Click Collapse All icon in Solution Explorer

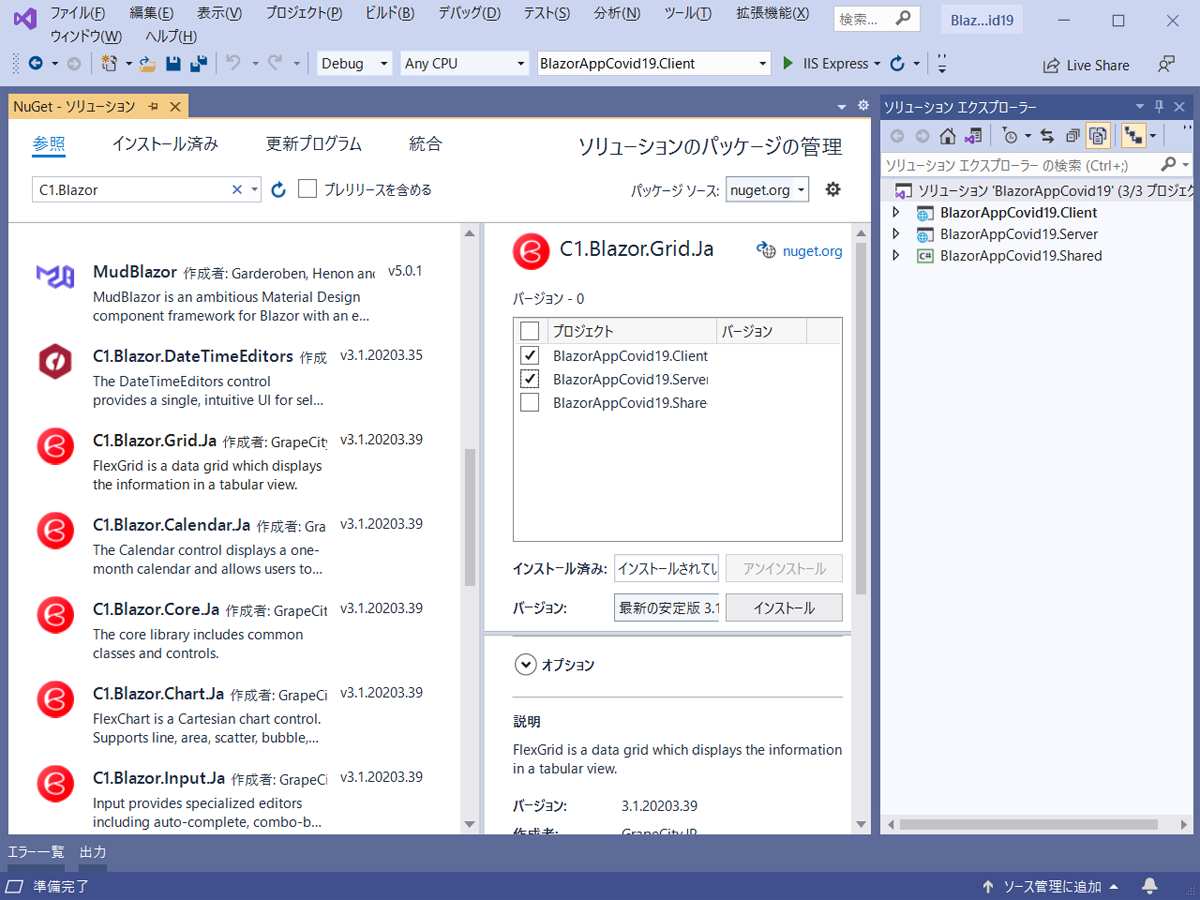(x=1072, y=136)
